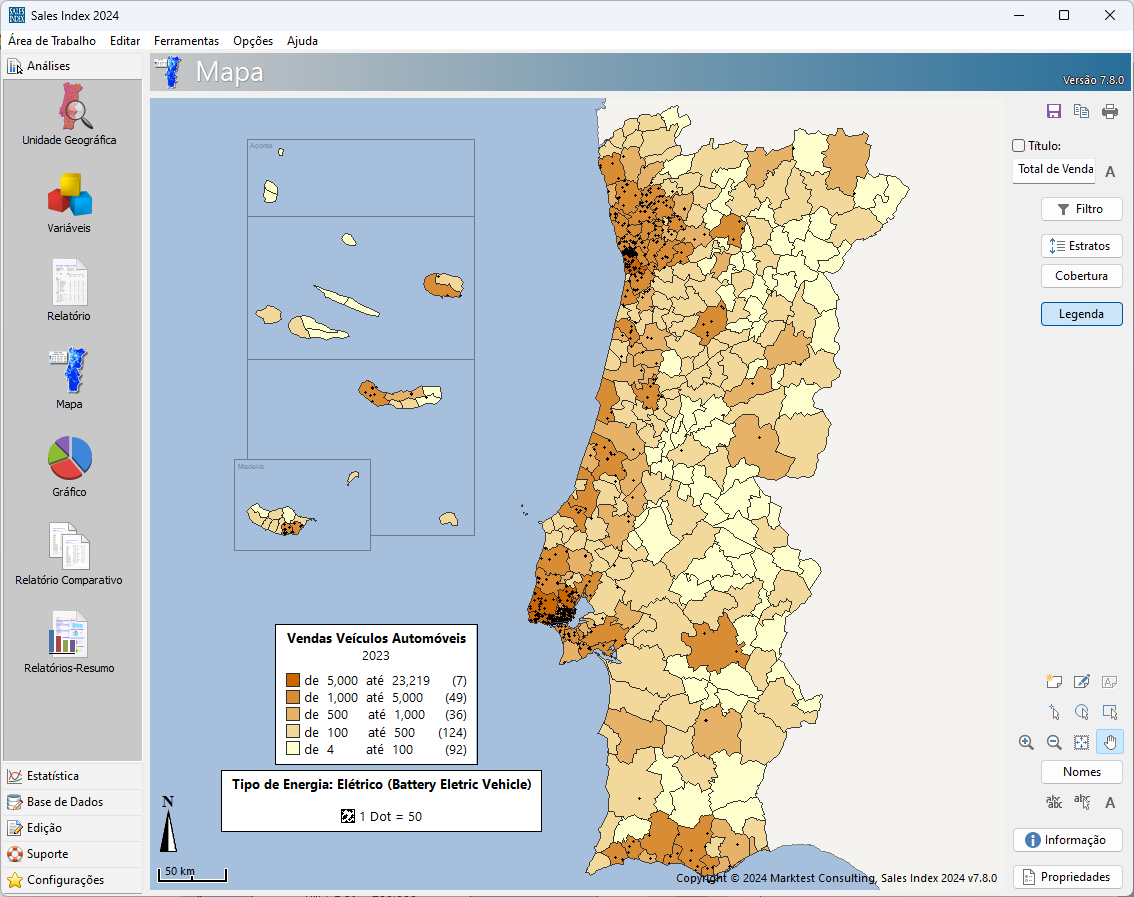Open the Ferramentas menu
Screen dimensions: 1134x897
(x=186, y=41)
